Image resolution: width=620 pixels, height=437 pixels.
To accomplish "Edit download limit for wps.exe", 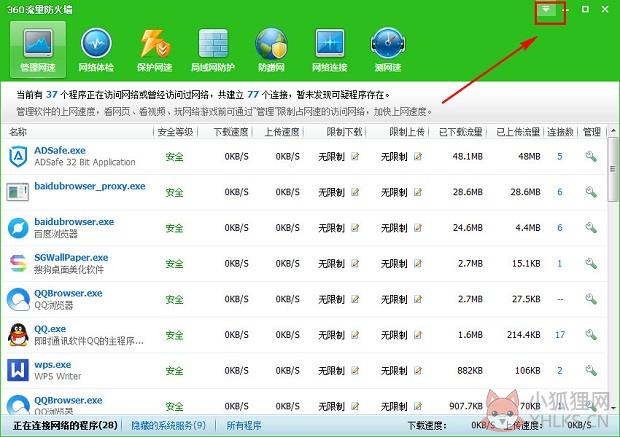I will coord(355,371).
